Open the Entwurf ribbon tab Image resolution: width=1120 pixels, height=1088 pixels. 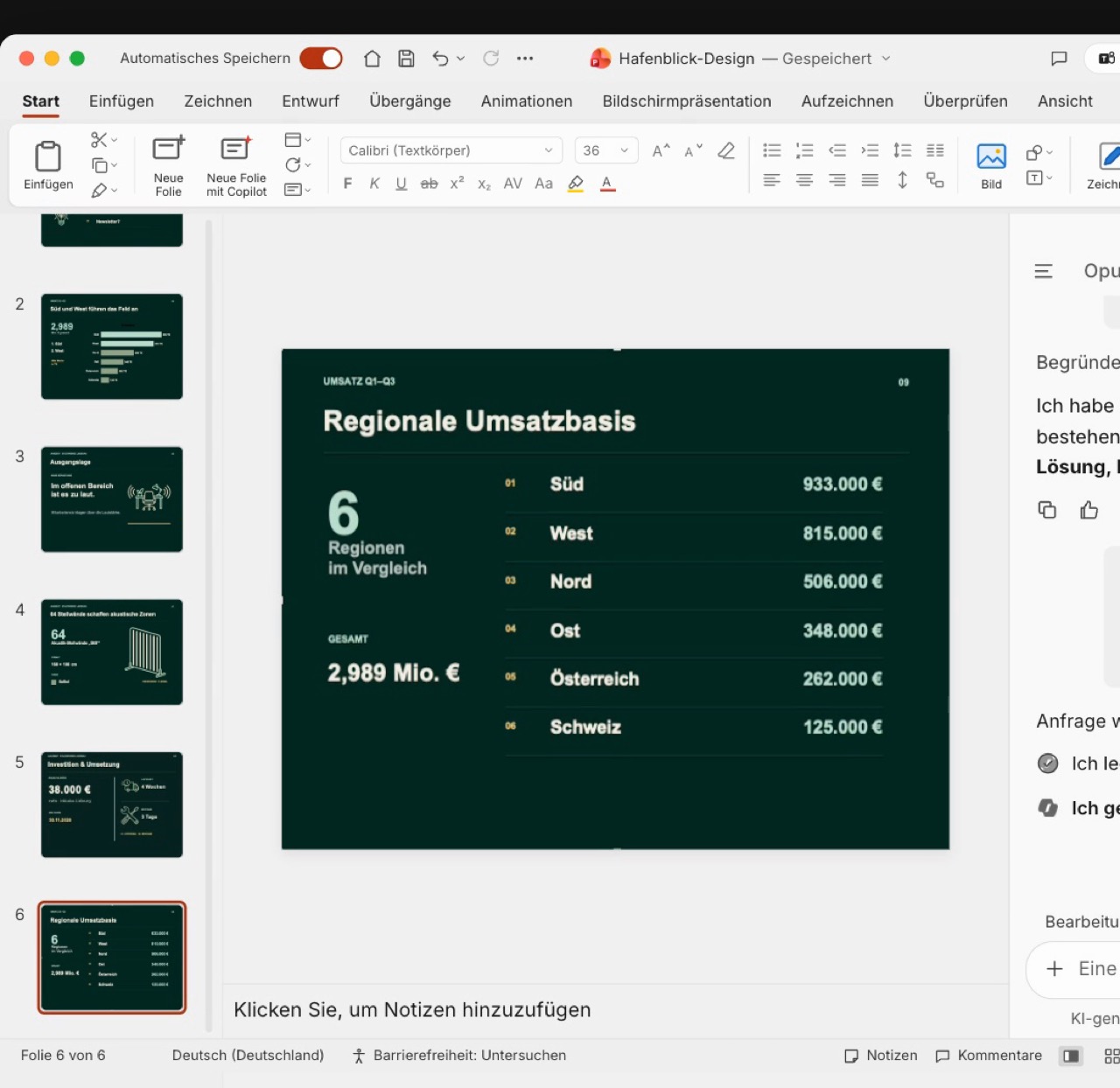click(311, 101)
